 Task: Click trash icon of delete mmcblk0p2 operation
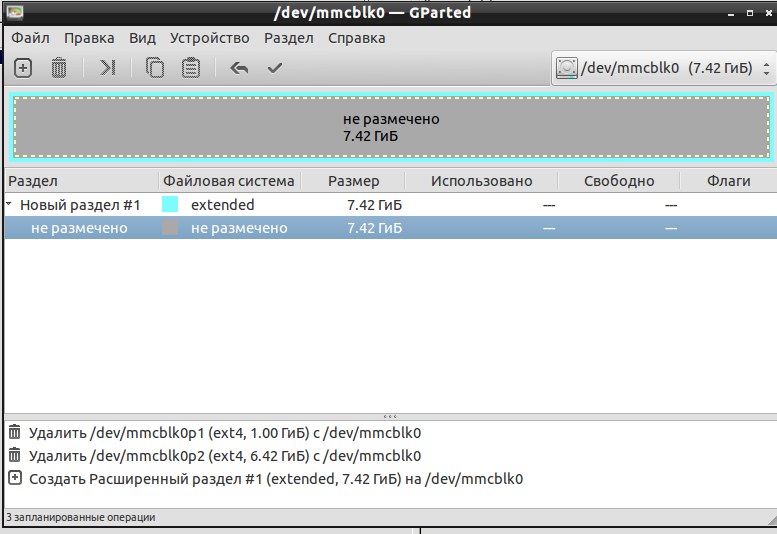tap(15, 455)
